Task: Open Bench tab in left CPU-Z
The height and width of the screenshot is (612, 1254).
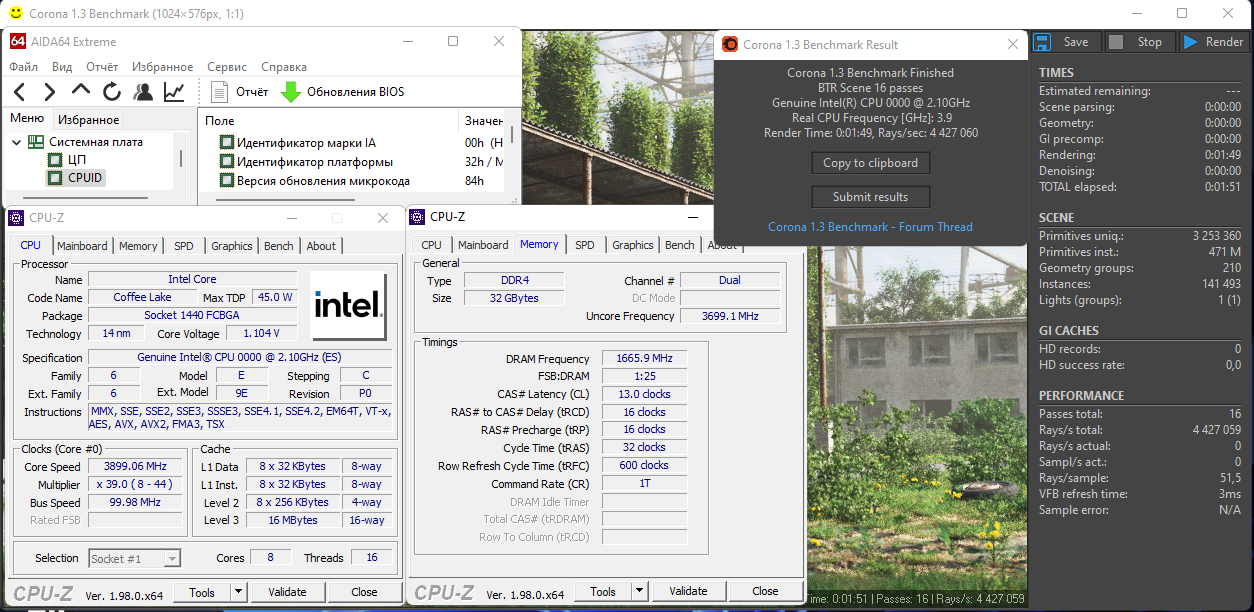Action: pyautogui.click(x=279, y=246)
